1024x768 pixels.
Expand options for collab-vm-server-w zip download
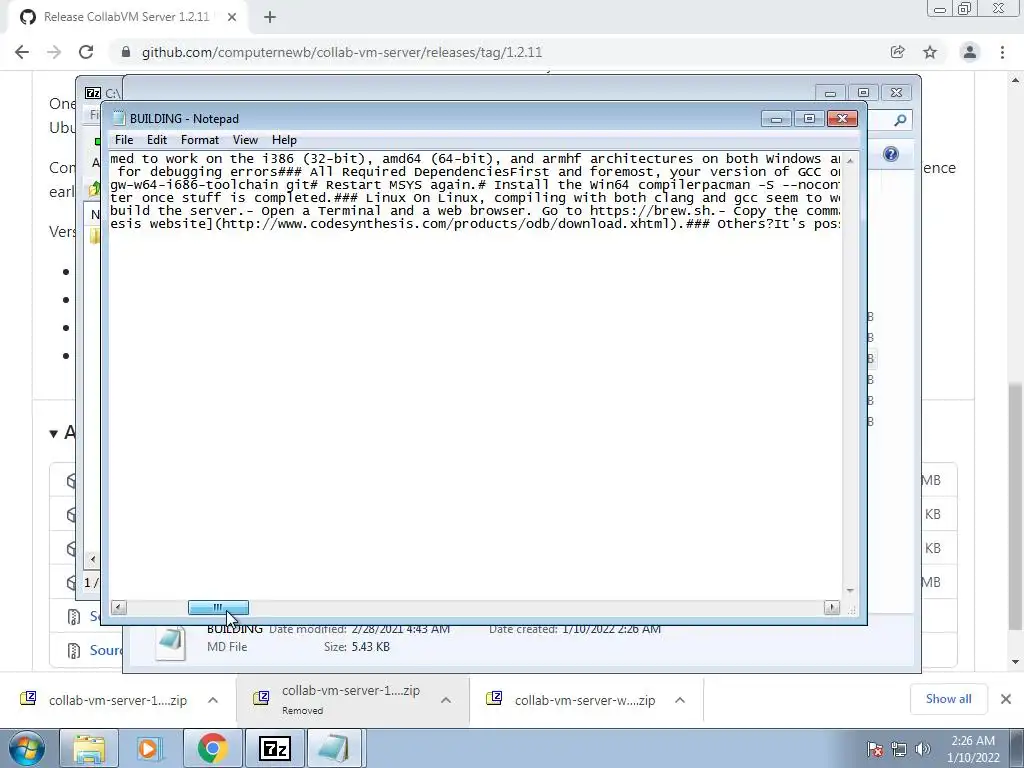coord(680,700)
